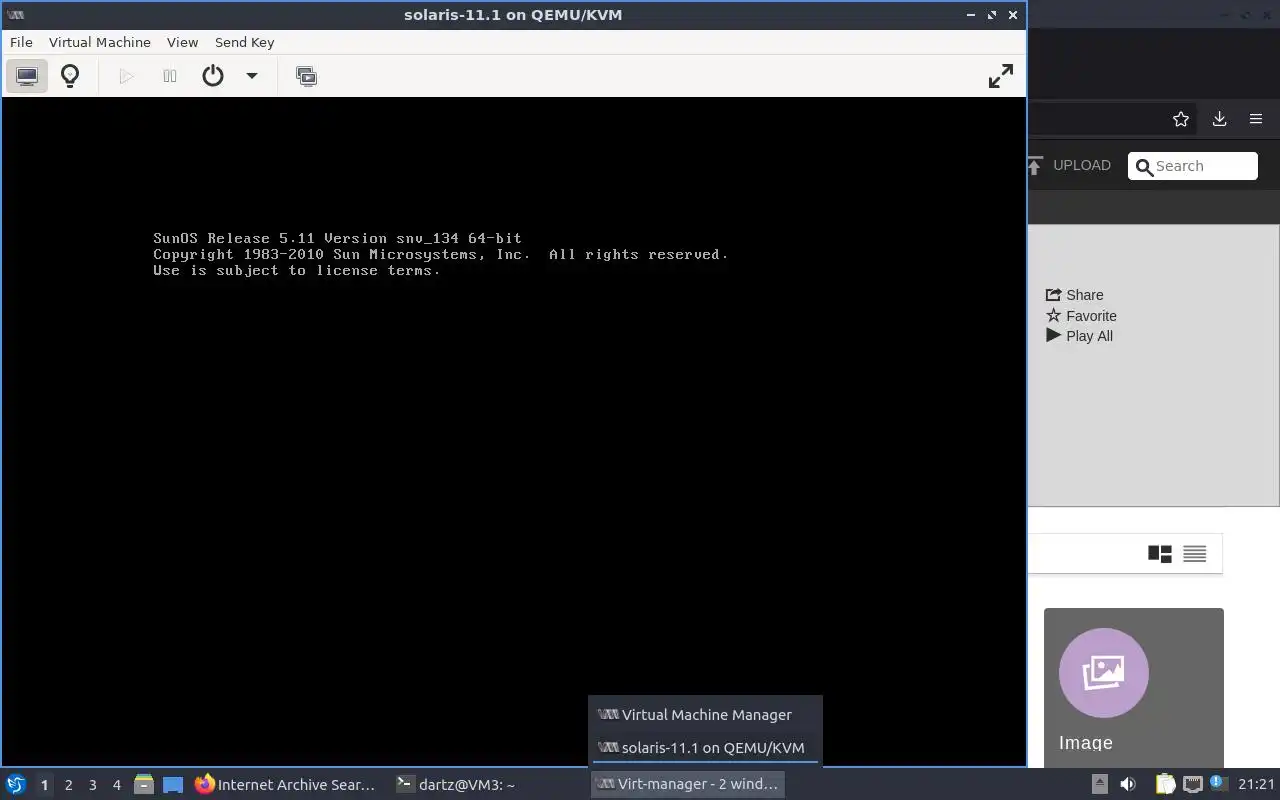Open the Image media type card
The height and width of the screenshot is (800, 1280).
[x=1134, y=688]
